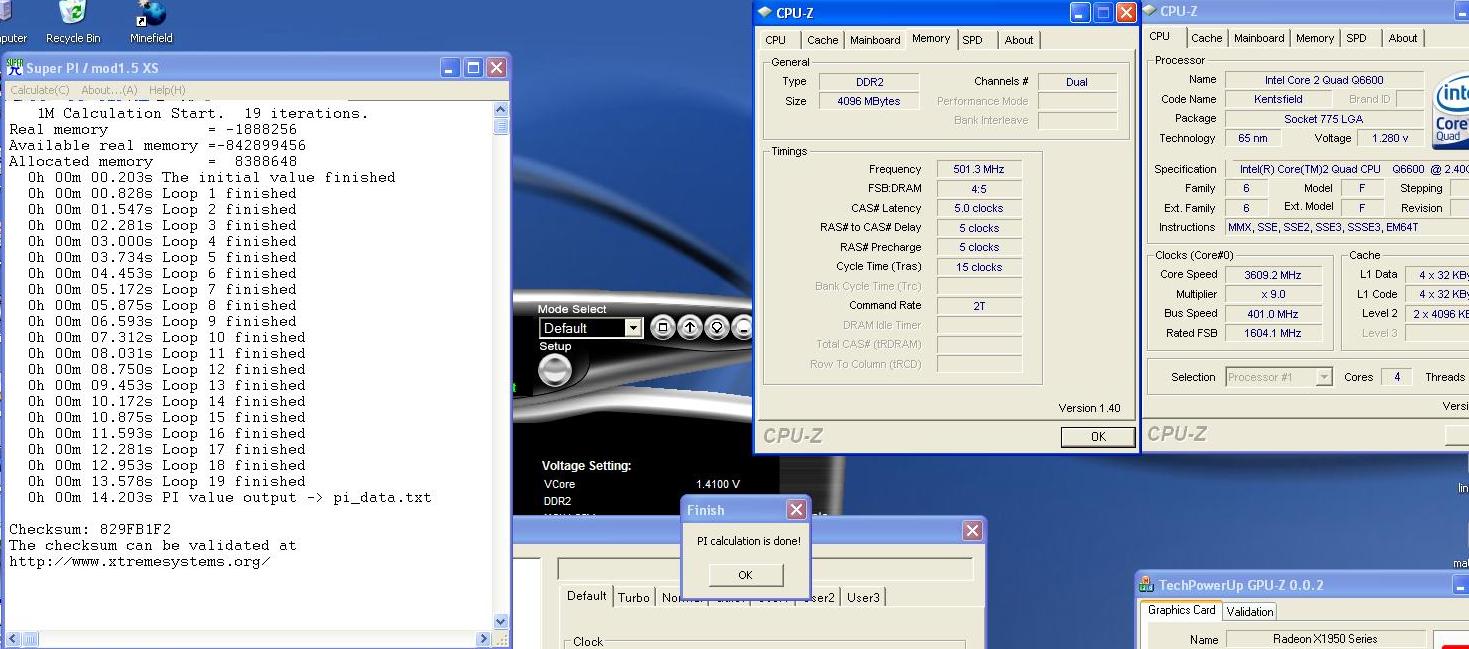Click the Loop 19 finished line
Image resolution: width=1469 pixels, height=649 pixels.
166,481
